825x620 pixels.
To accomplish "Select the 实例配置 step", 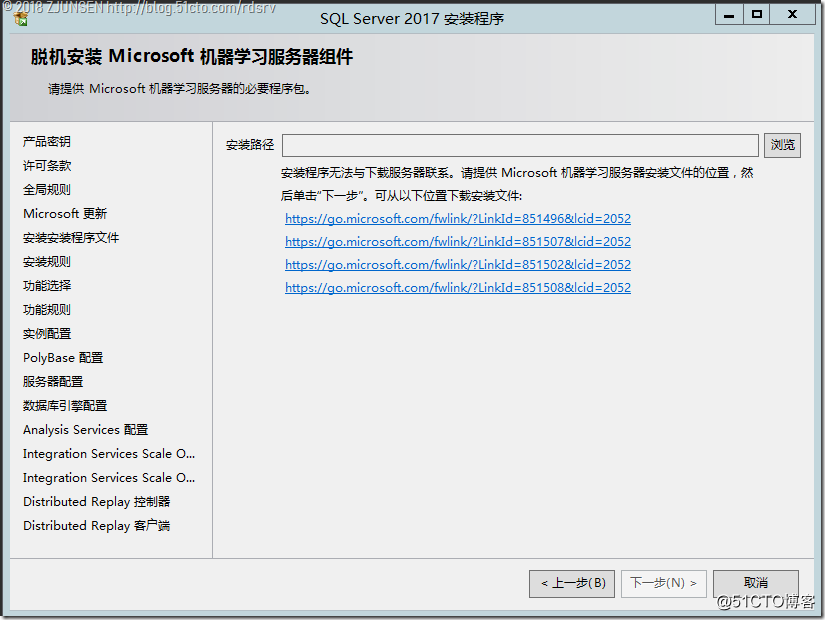I will 47,334.
